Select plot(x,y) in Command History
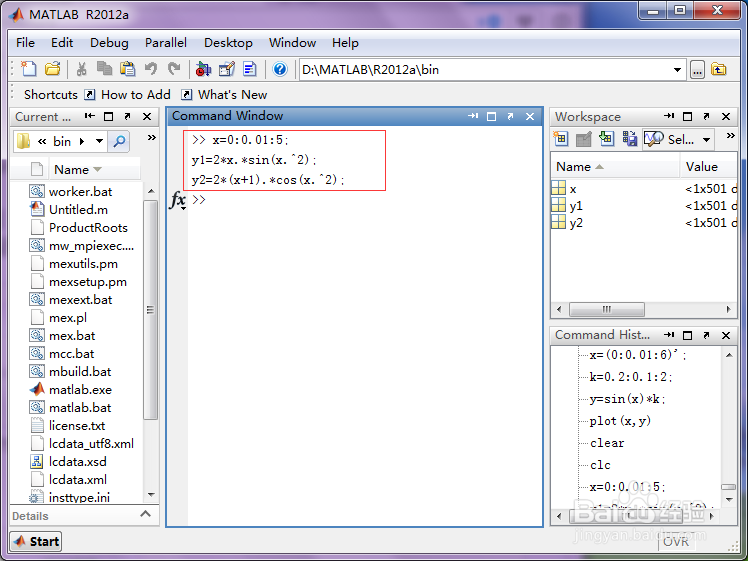 (x=620, y=421)
